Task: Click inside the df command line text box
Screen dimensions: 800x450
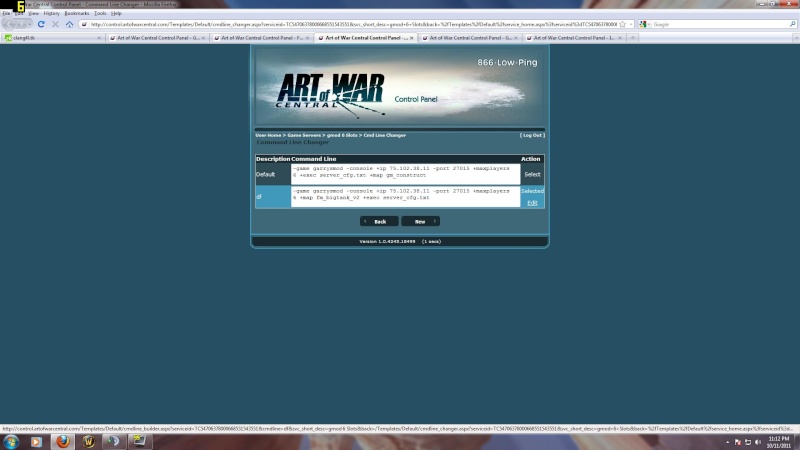Action: 406,196
